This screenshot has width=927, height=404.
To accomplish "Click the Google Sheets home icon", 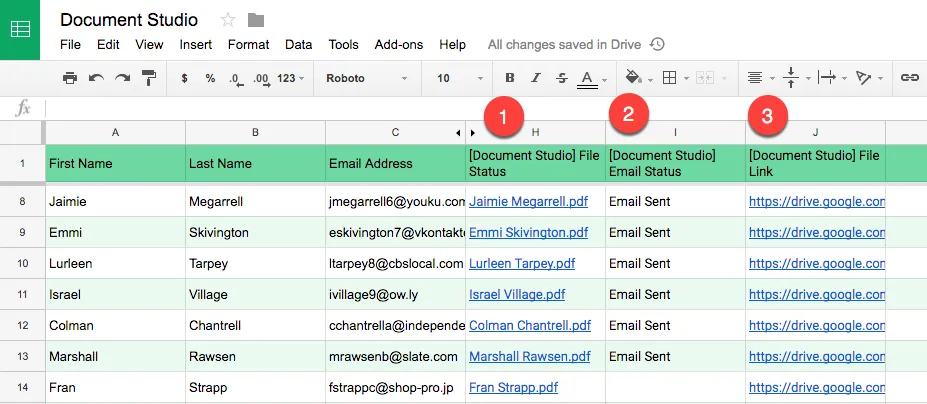I will pos(20,30).
